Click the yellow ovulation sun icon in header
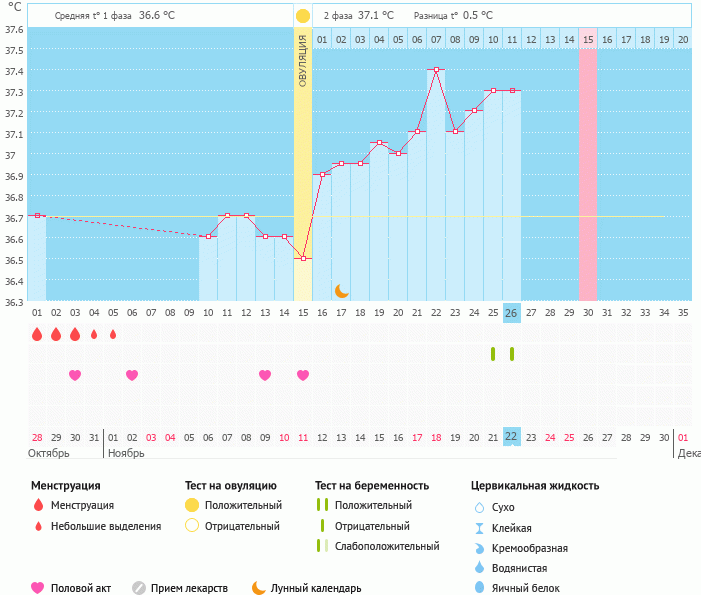 [x=303, y=16]
